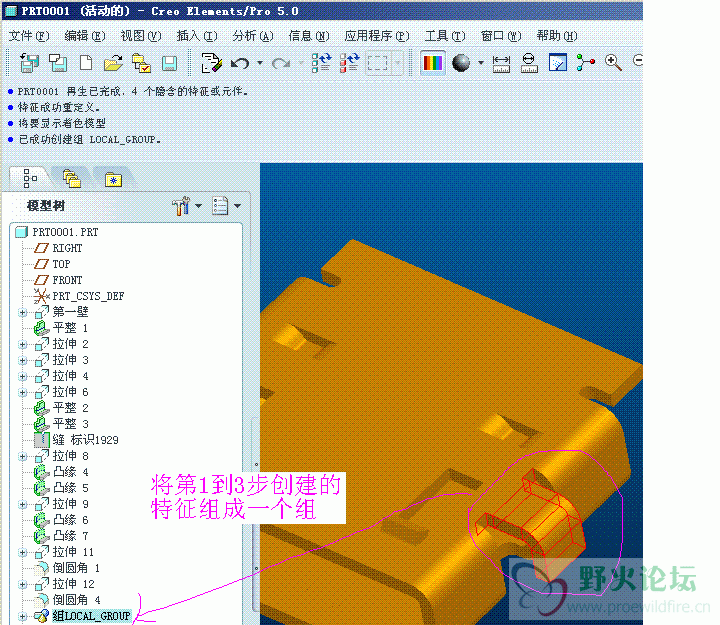The width and height of the screenshot is (720, 625).
Task: Click the distance measurement ruler icon
Action: [x=501, y=63]
